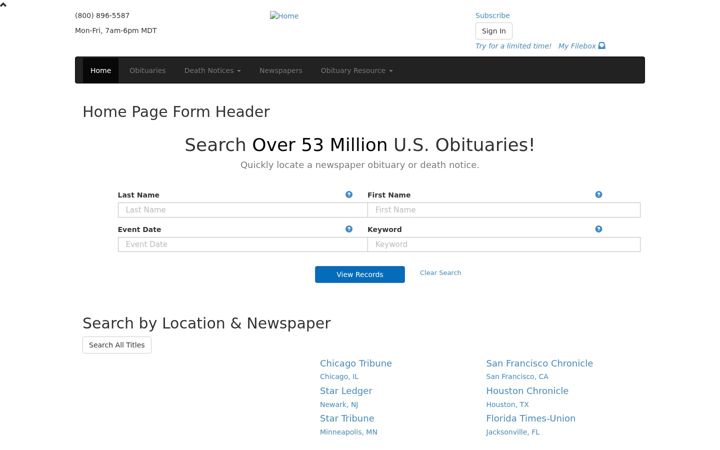The width and height of the screenshot is (720, 450).
Task: Click the San Francisco, CA location link
Action: coord(517,377)
